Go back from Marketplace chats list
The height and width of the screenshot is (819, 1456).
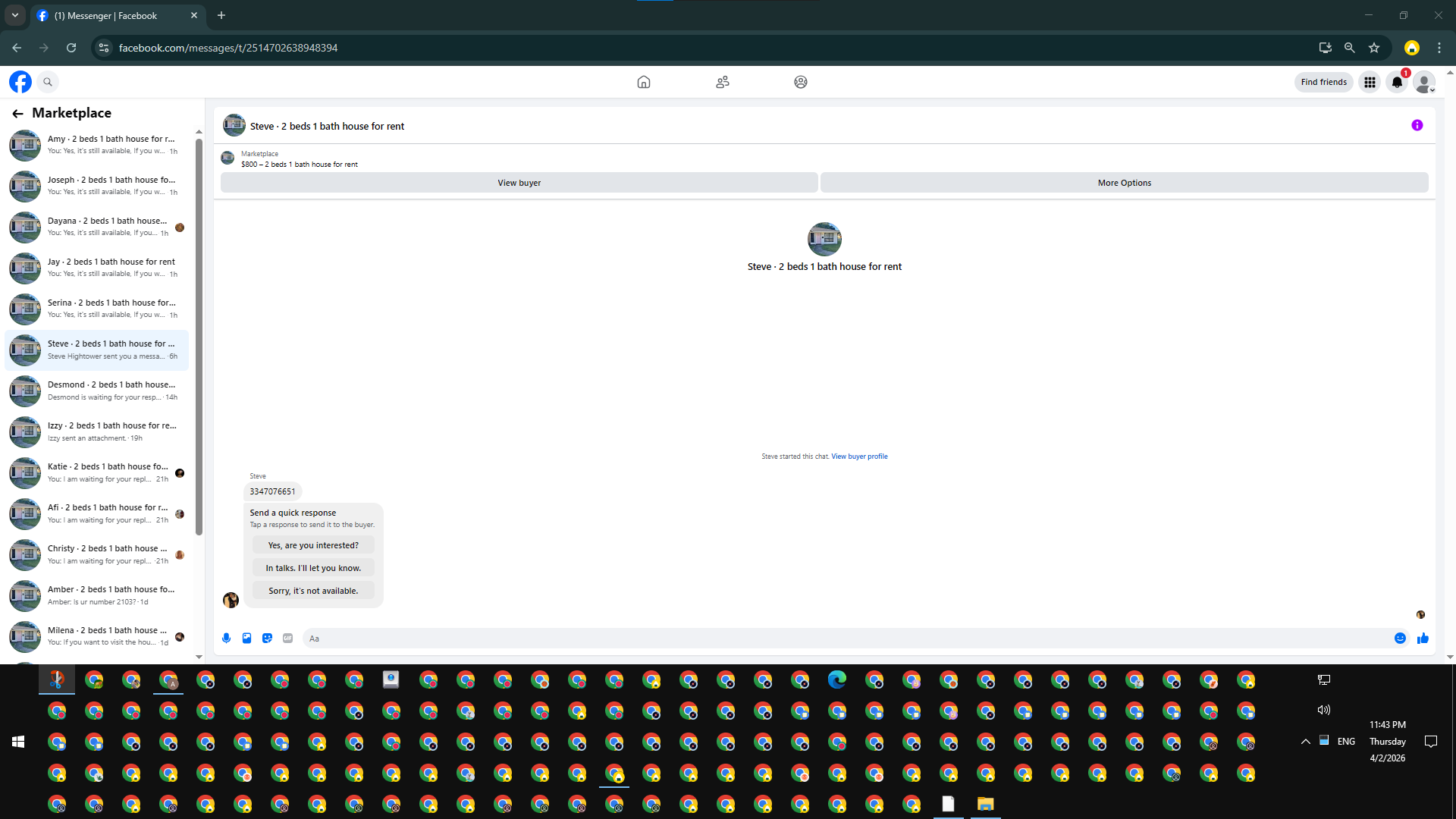click(x=17, y=114)
